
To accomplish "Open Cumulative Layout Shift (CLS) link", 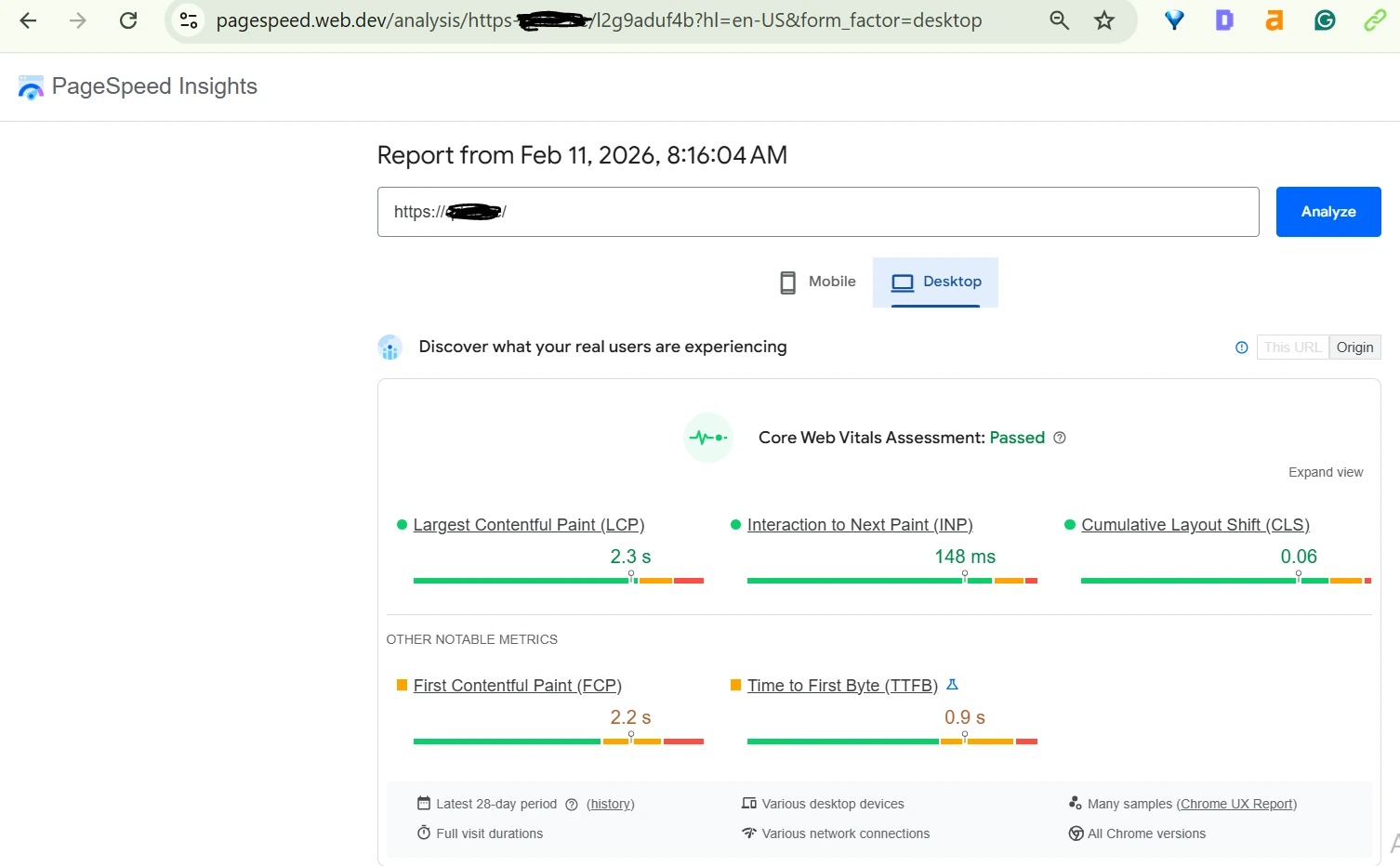I will click(x=1195, y=525).
